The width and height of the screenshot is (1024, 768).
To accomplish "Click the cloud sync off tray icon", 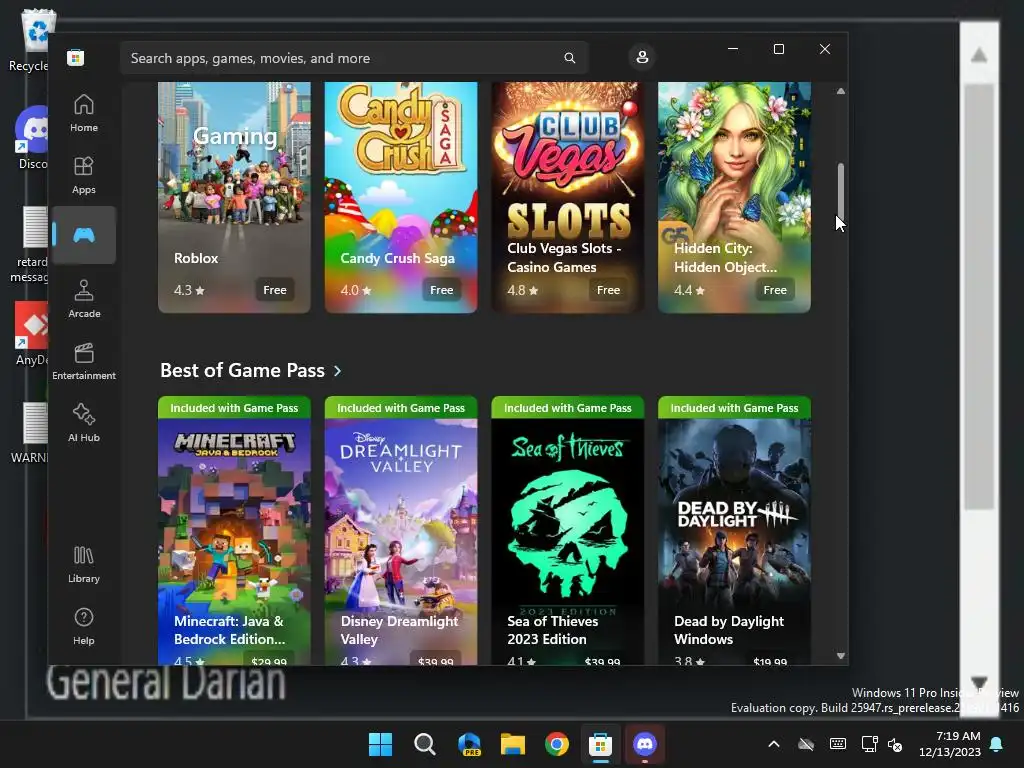I will pyautogui.click(x=806, y=744).
